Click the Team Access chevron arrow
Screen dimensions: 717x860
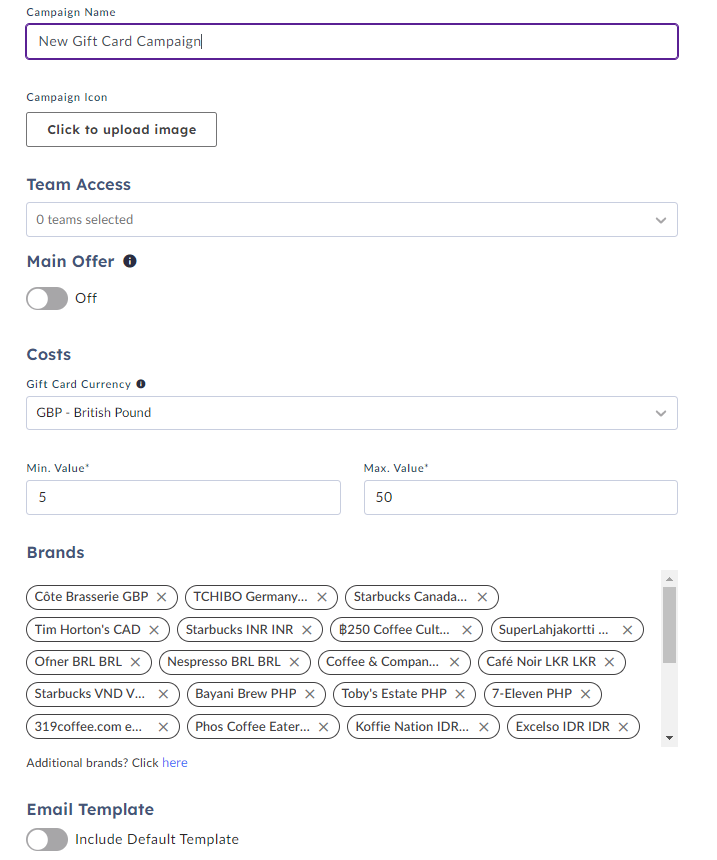click(x=661, y=220)
